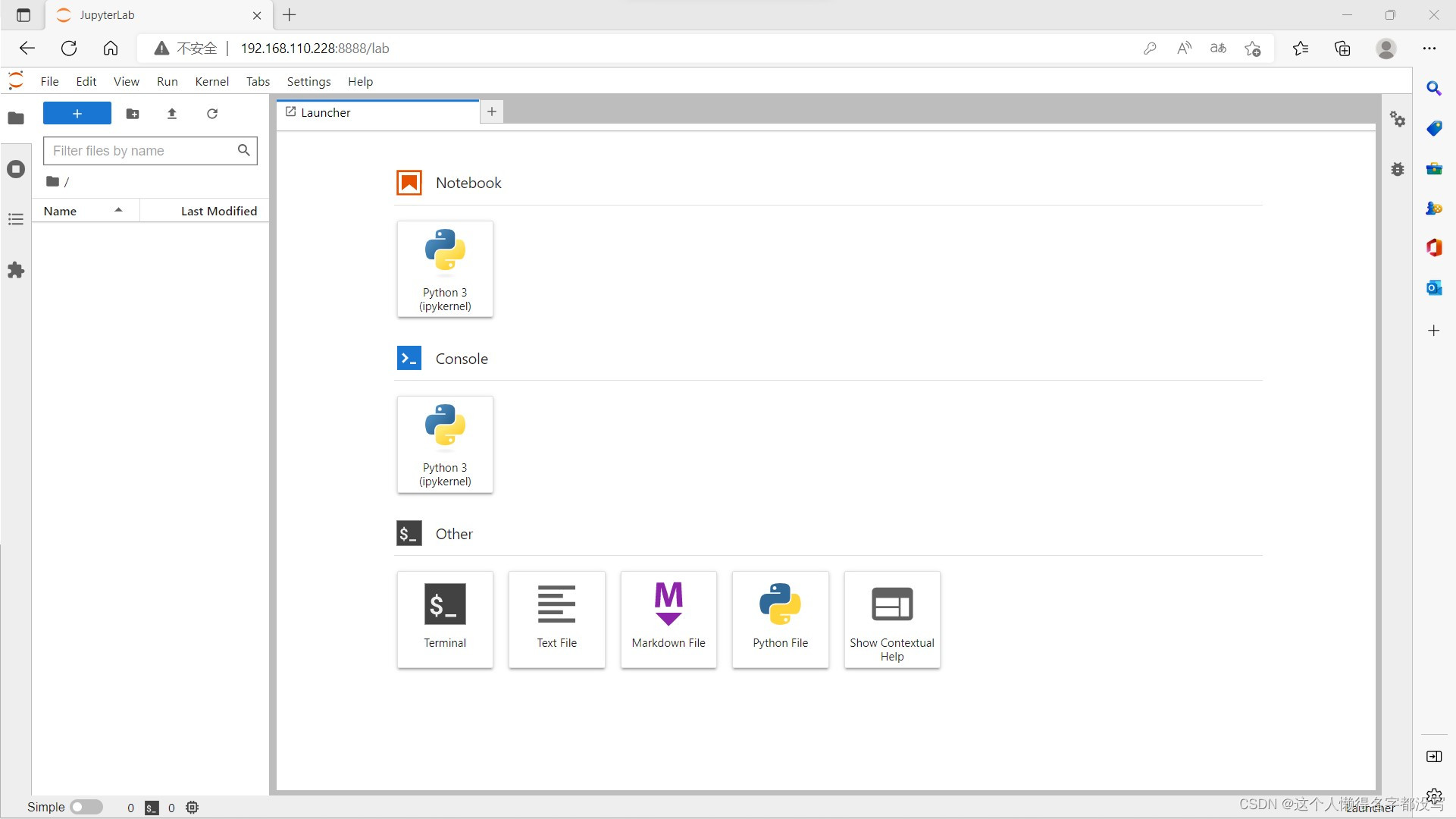1456x819 pixels.
Task: Open the Property Inspector gears icon
Action: (x=1398, y=119)
